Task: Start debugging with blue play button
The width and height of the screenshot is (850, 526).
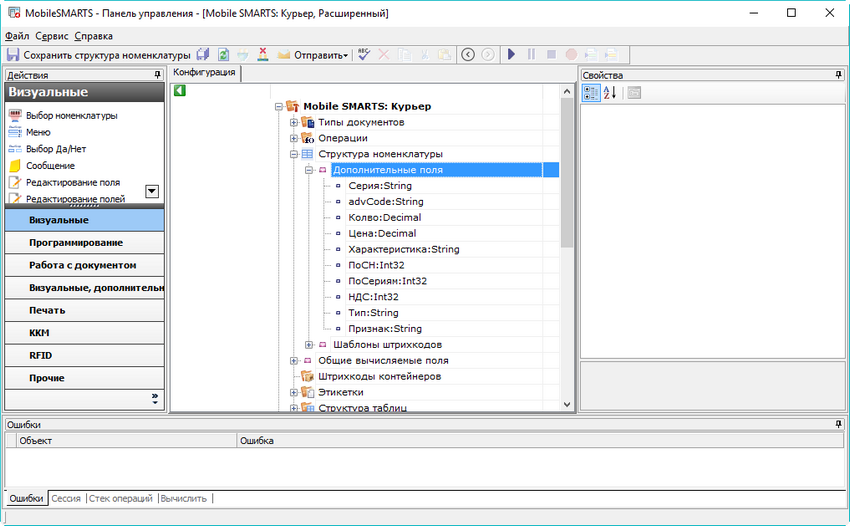Action: click(x=511, y=55)
